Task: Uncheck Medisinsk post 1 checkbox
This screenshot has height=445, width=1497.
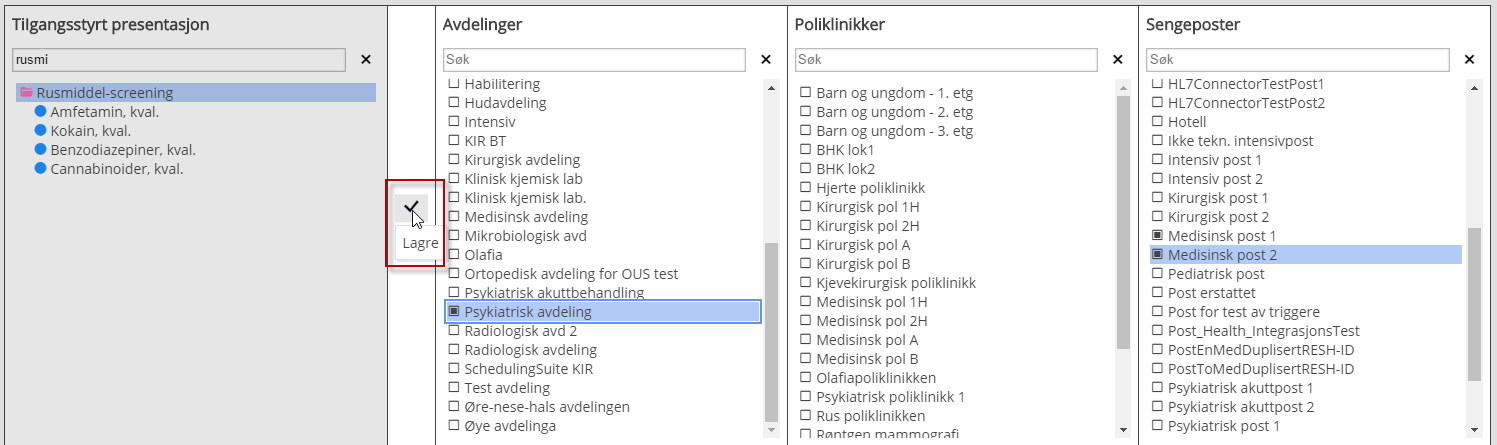Action: (x=1157, y=236)
